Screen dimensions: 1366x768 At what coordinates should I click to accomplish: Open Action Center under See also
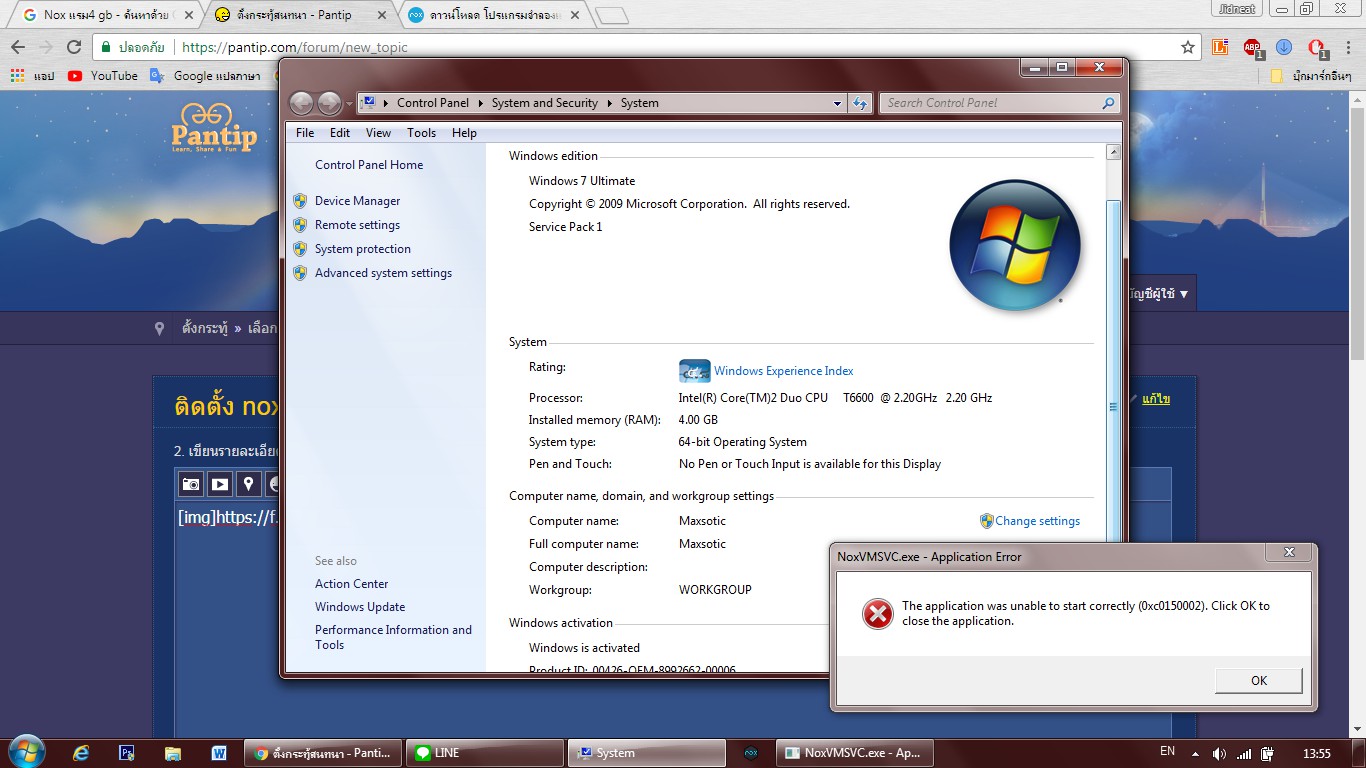[x=351, y=584]
